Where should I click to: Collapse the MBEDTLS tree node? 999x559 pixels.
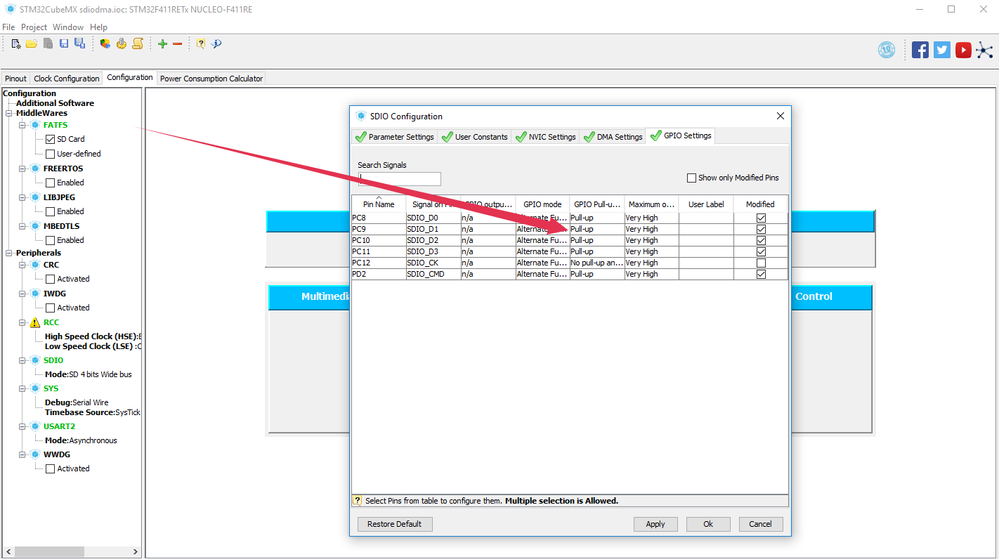tap(22, 226)
